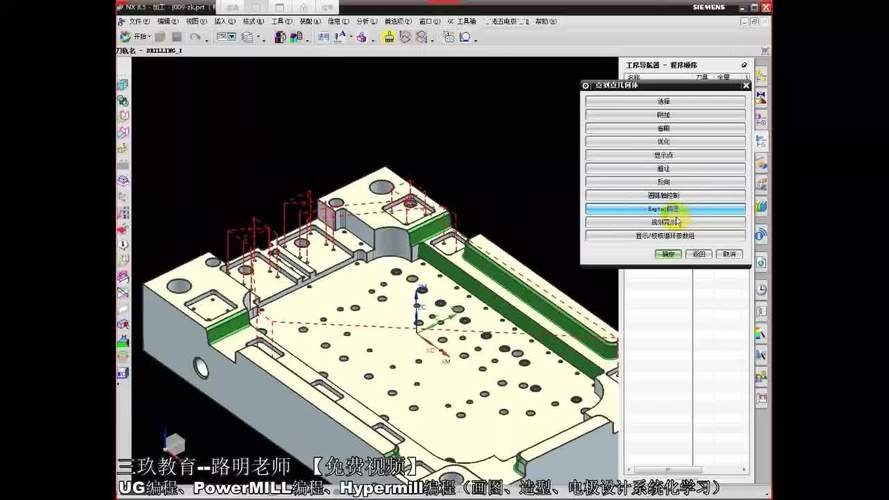889x500 pixels.
Task: Click the 刀轨名 - DRILLING_1 status text
Action: [150, 51]
